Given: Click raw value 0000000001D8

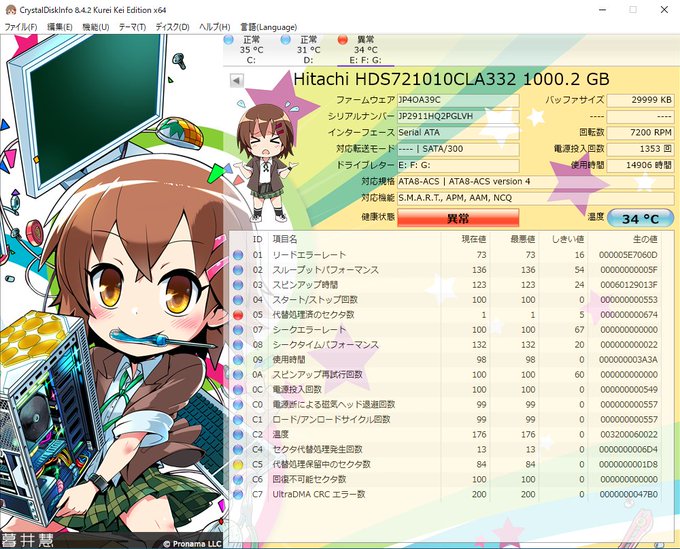Looking at the screenshot, I should (629, 464).
